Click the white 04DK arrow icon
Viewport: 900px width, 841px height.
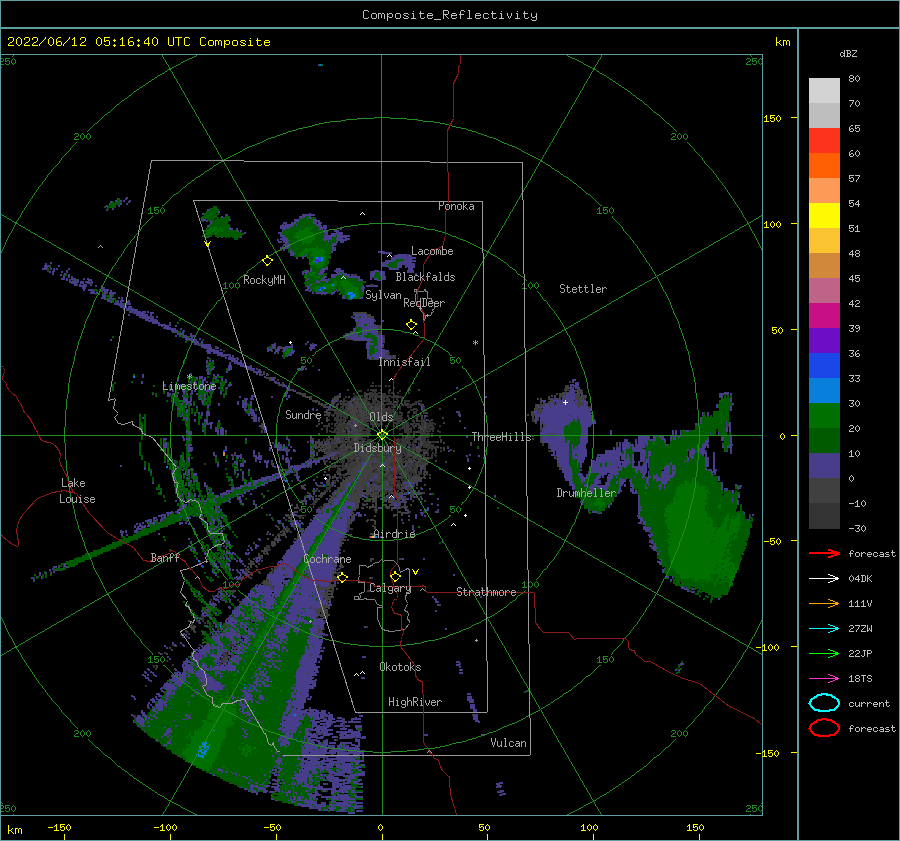(x=824, y=579)
